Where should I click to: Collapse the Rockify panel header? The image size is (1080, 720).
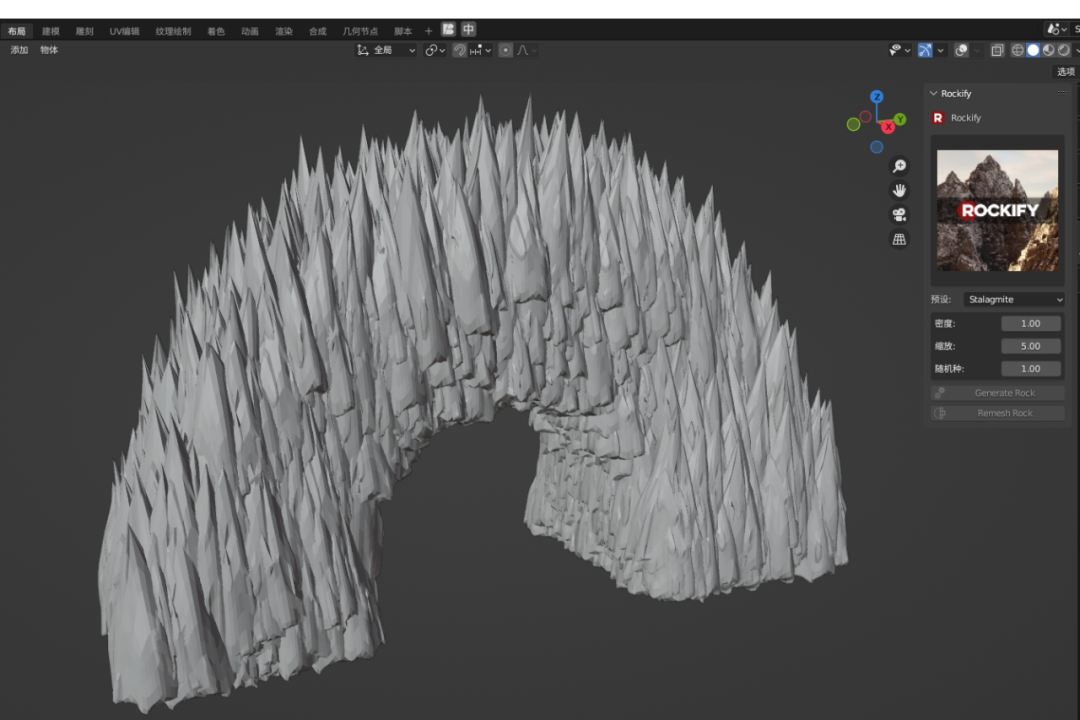pos(934,93)
